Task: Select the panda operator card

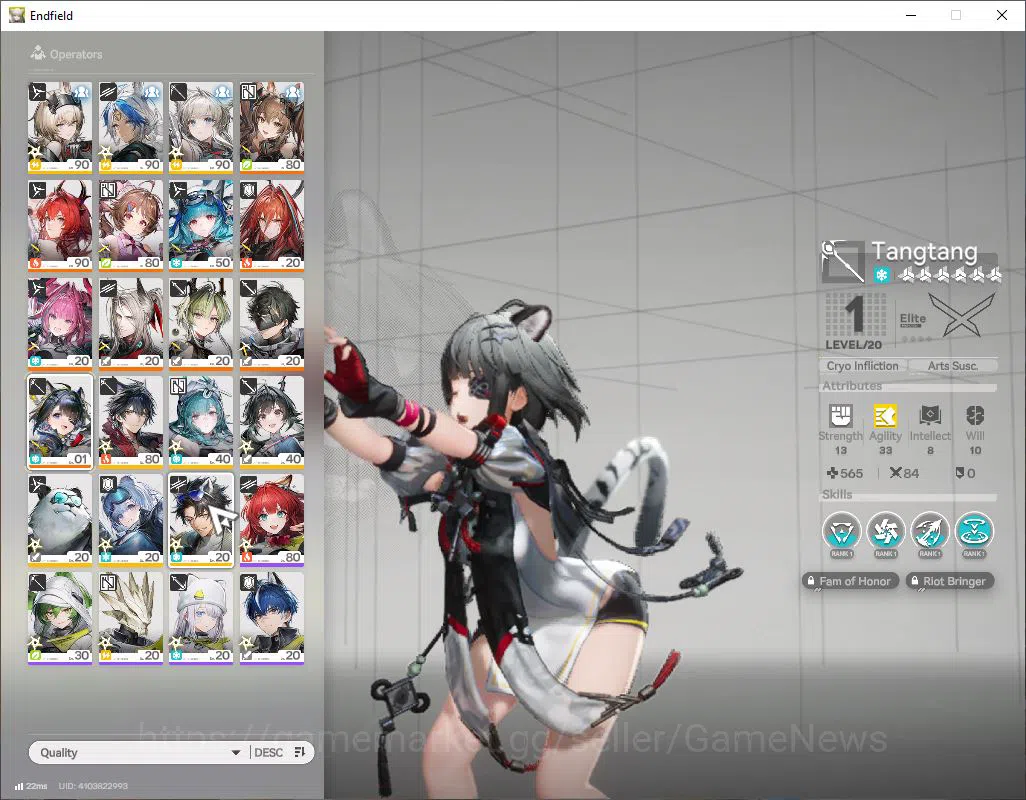Action: (x=60, y=519)
